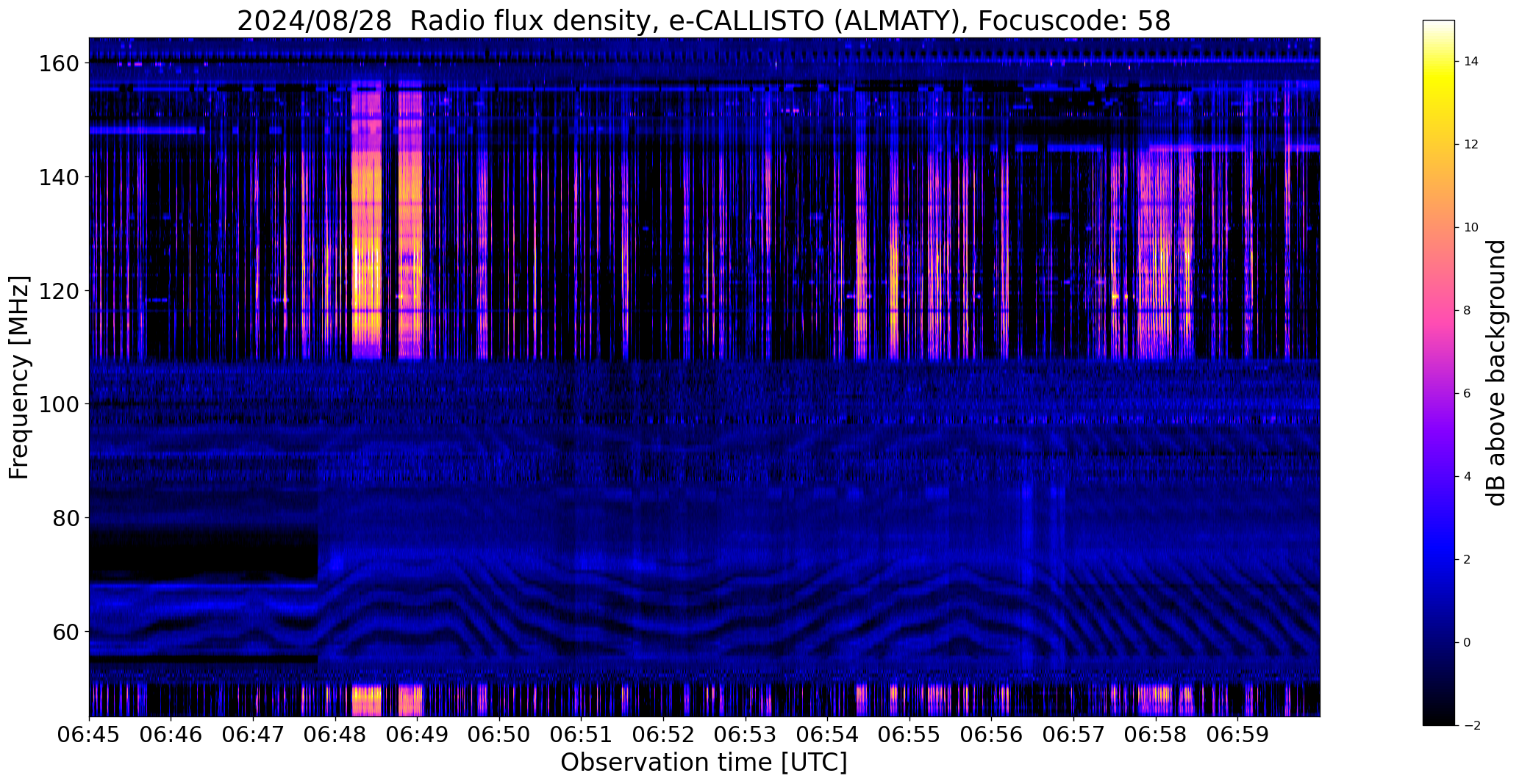1519x784 pixels.
Task: Click the 'Frequency [MHz]' y-axis label
Action: [19, 377]
